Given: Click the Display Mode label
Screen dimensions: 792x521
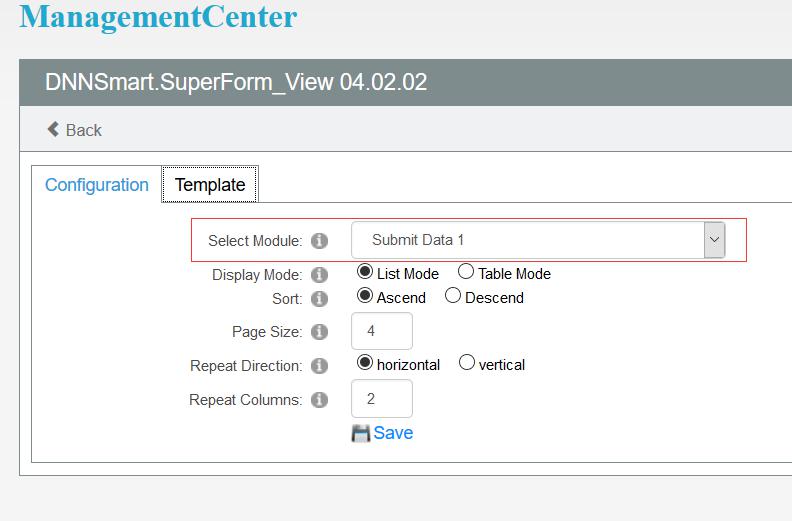Looking at the screenshot, I should 257,275.
